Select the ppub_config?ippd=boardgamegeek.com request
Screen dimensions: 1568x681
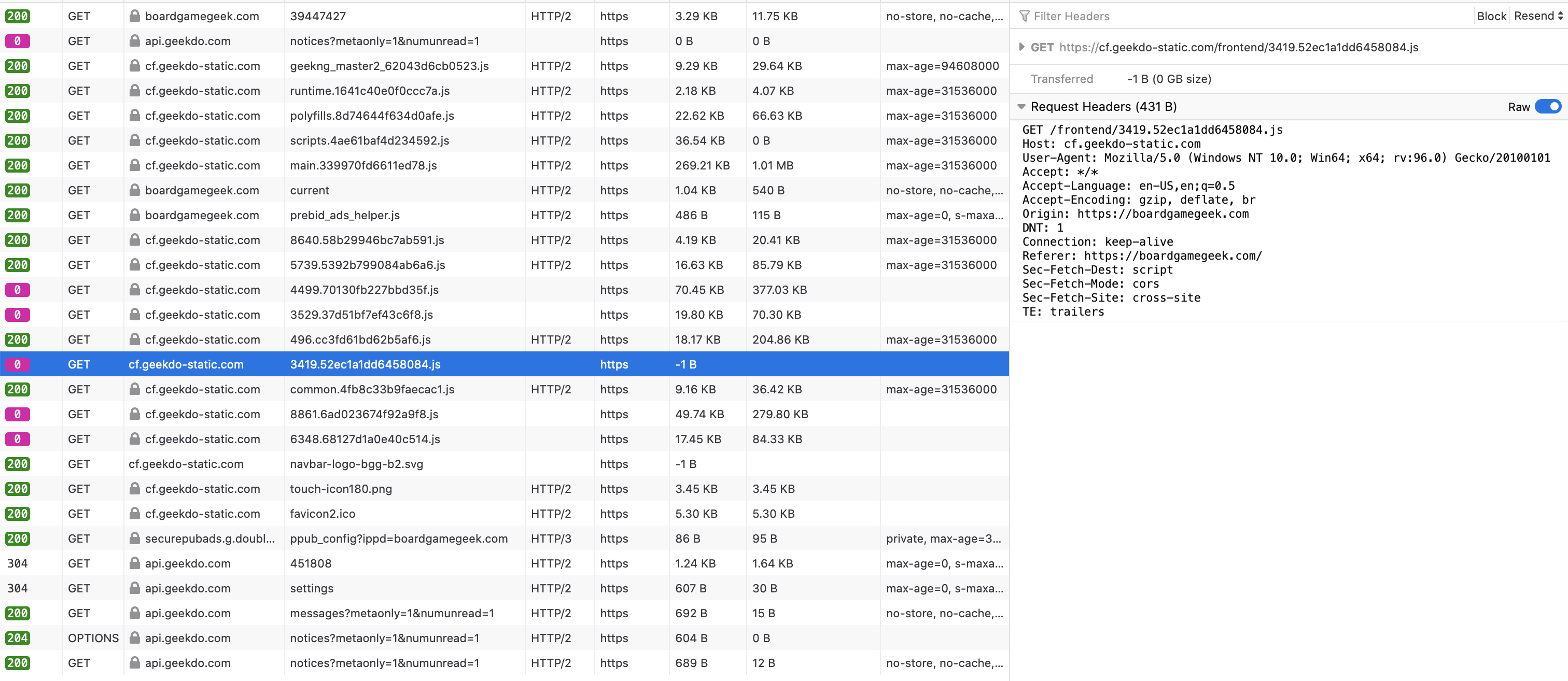505,538
